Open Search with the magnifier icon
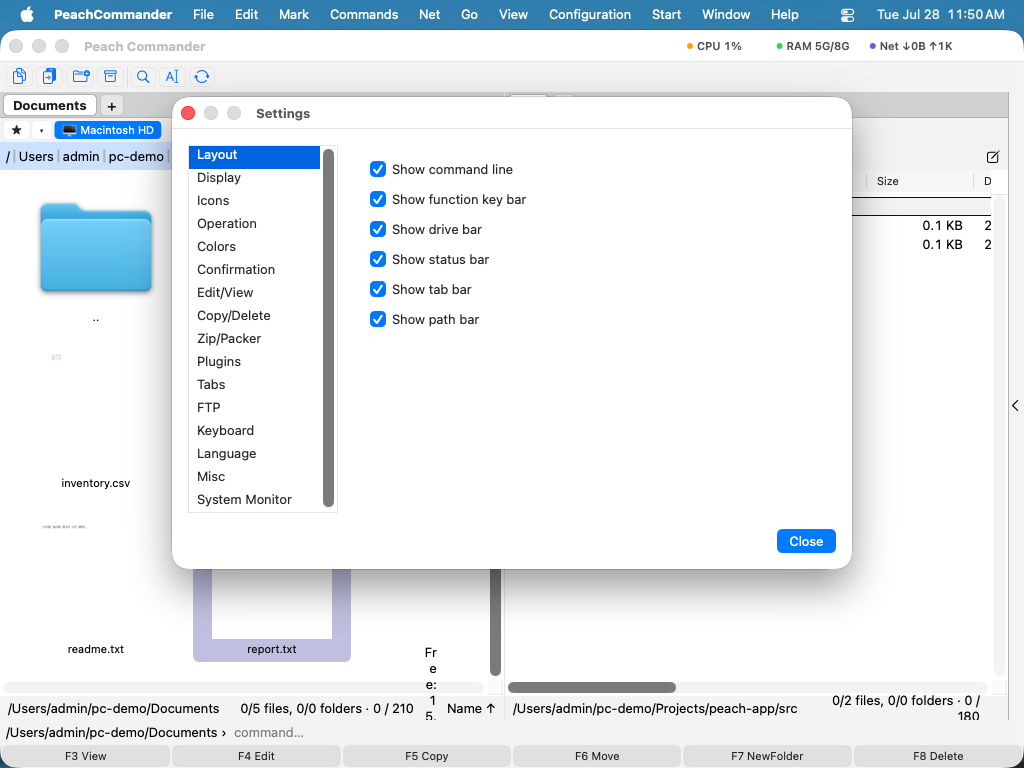The height and width of the screenshot is (768, 1024). pyautogui.click(x=142, y=76)
